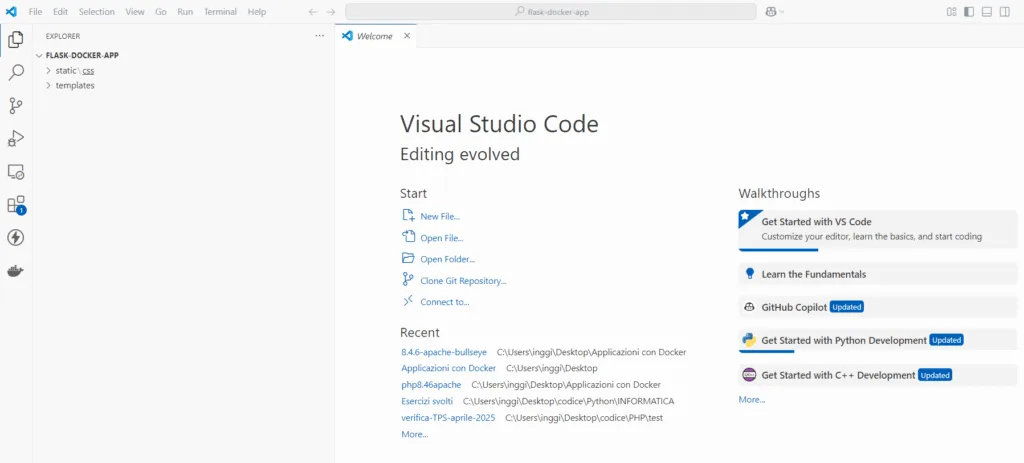Click the EXPLORER panel title

coord(63,36)
